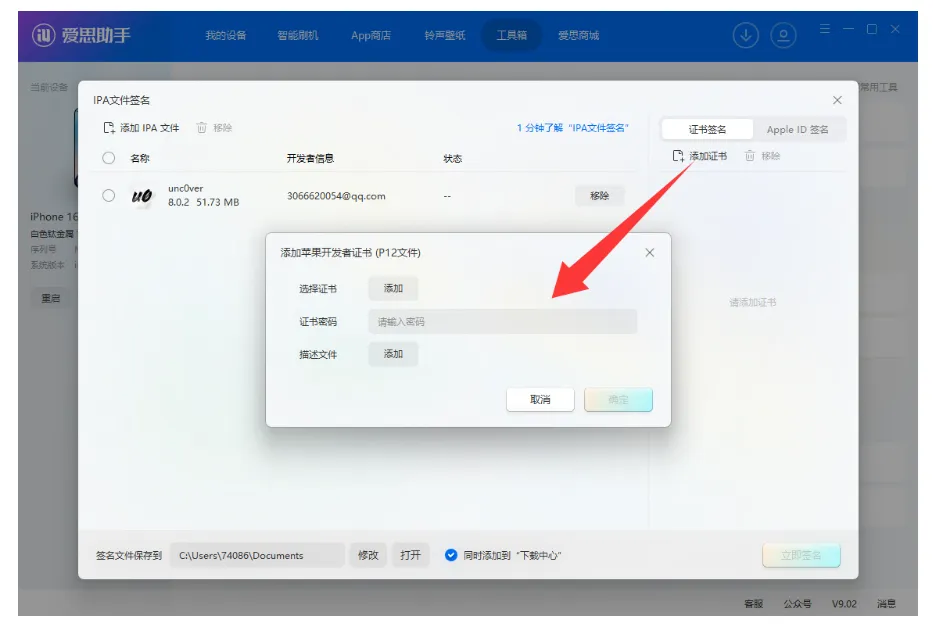
Task: Click the 移除 trash item beside 添加证书
Action: point(762,156)
